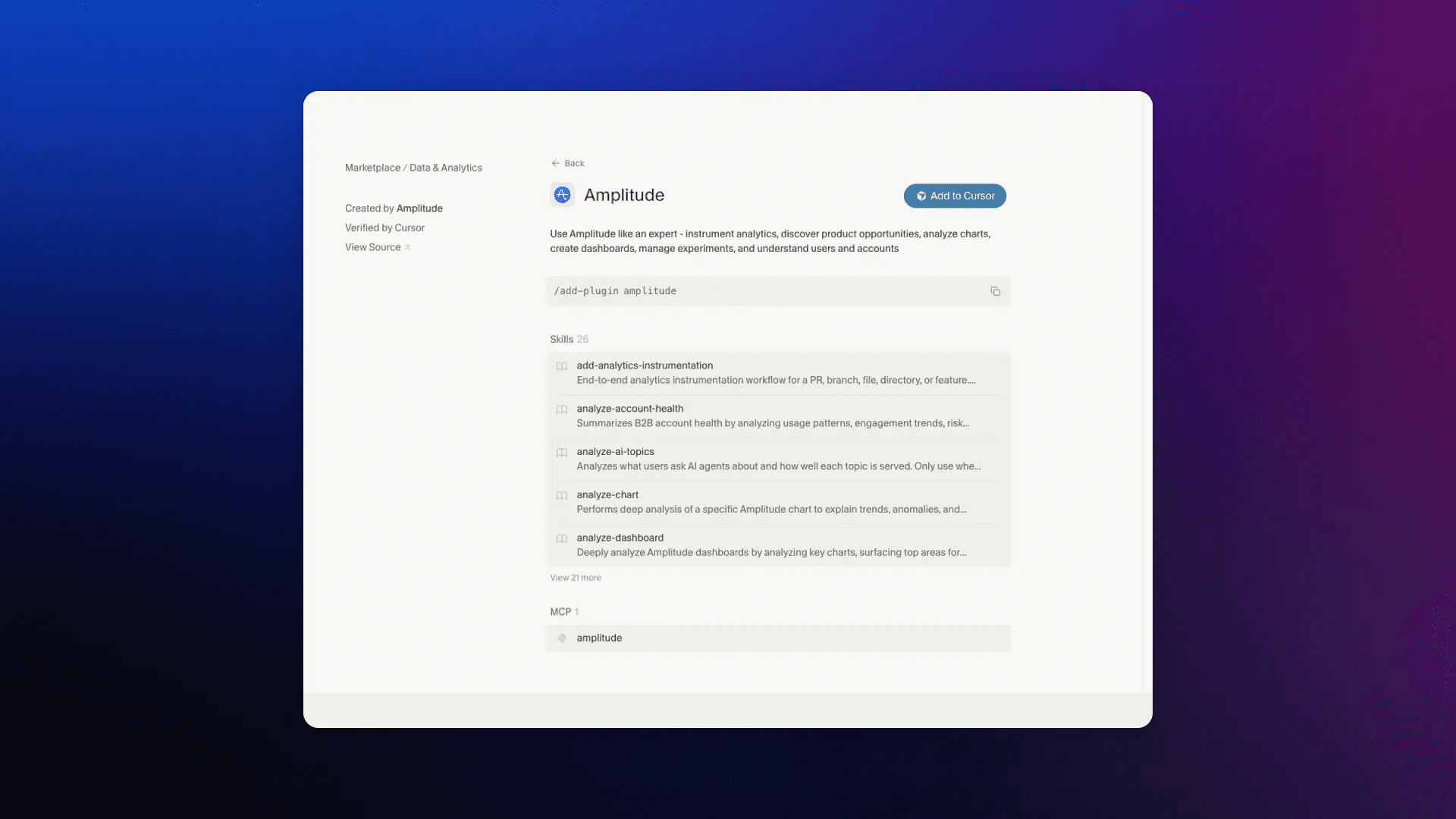Viewport: 1456px width, 819px height.
Task: Click the Add to Cursor button
Action: (x=955, y=196)
